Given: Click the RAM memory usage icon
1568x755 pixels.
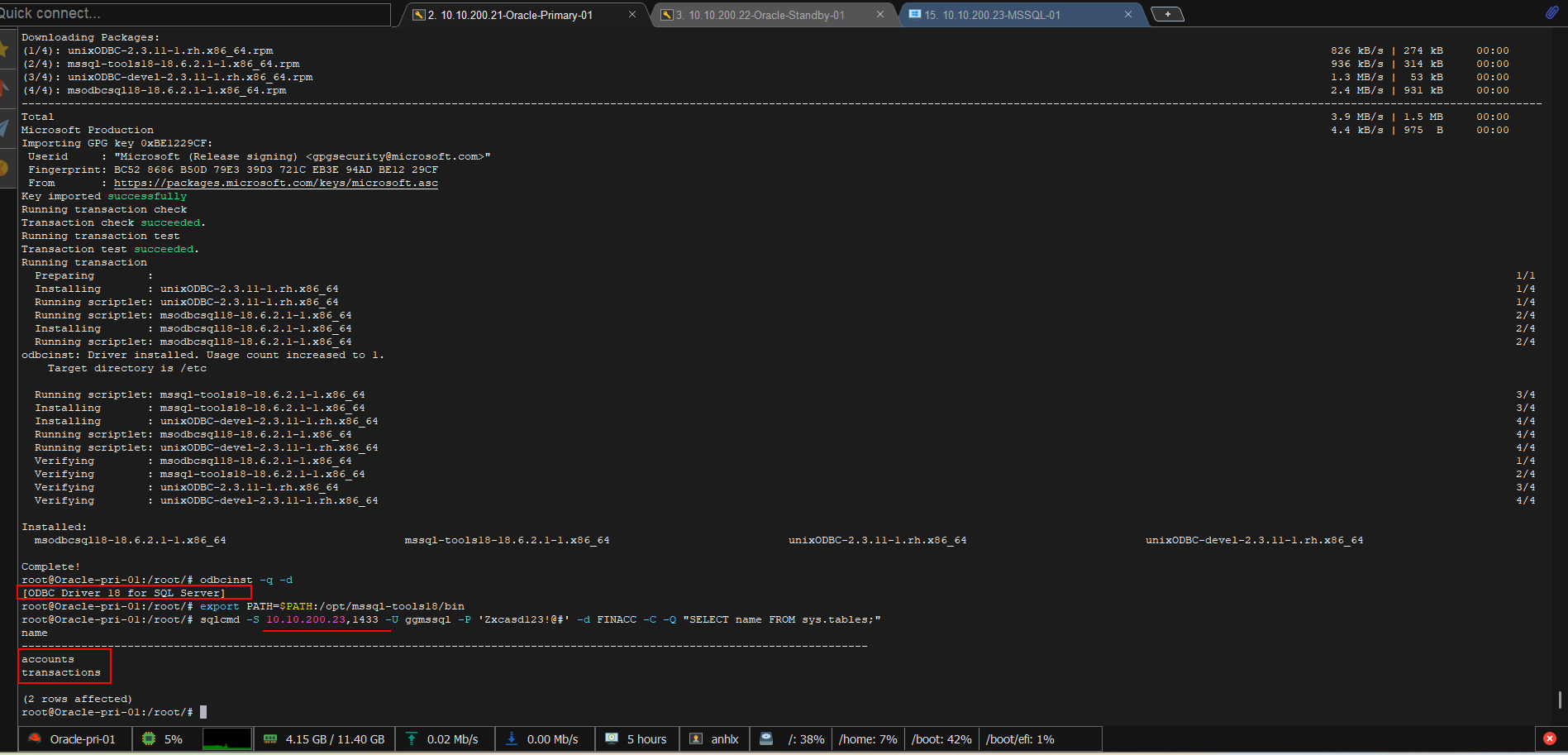Looking at the screenshot, I should pyautogui.click(x=270, y=739).
